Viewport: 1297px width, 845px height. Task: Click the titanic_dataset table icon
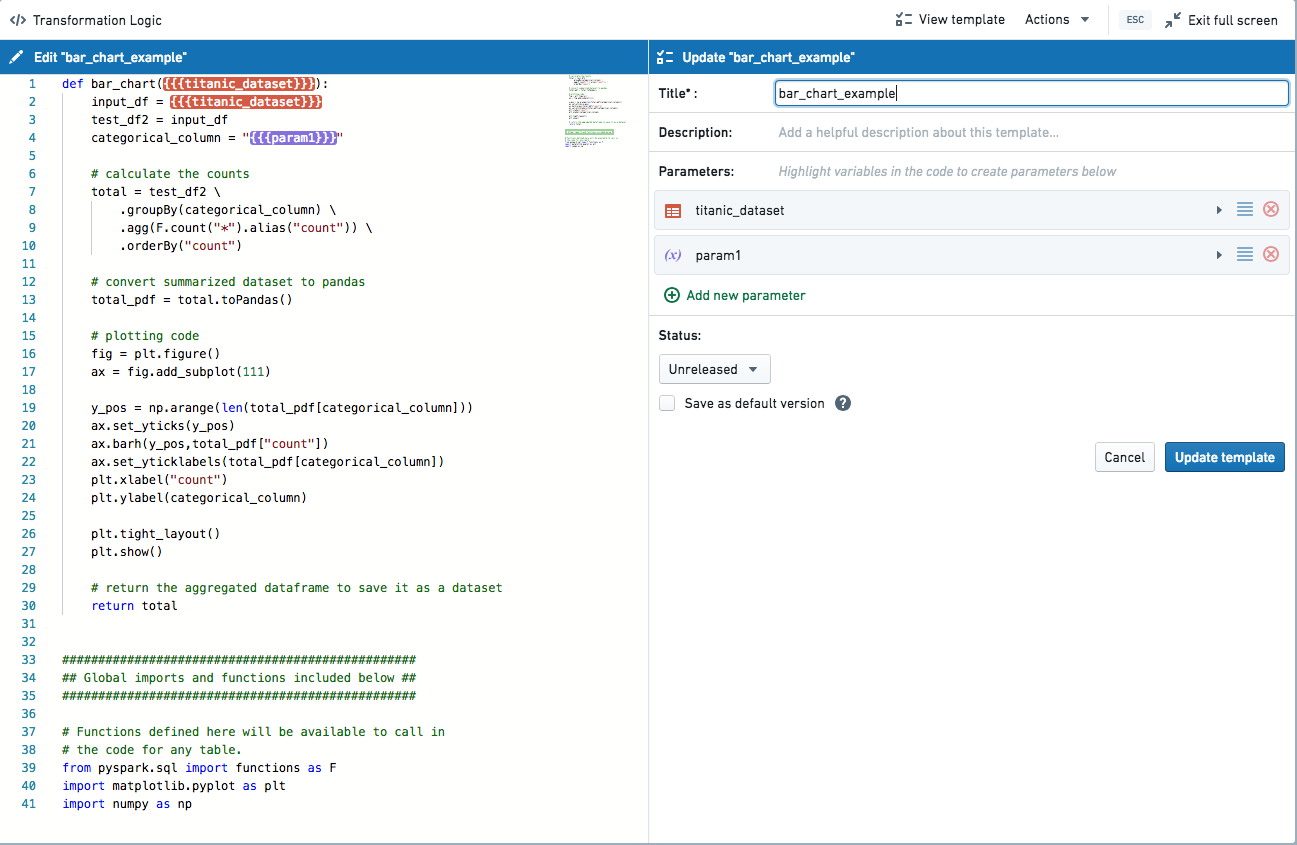[673, 211]
